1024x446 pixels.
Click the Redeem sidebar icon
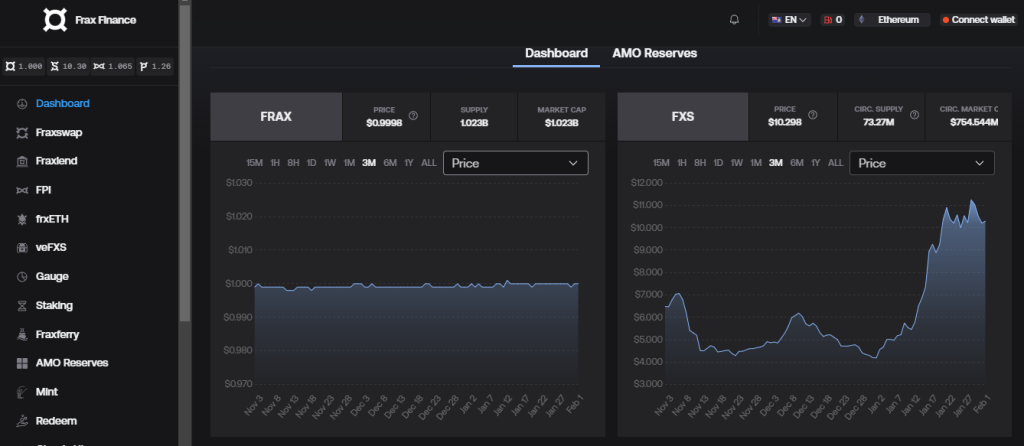22,421
